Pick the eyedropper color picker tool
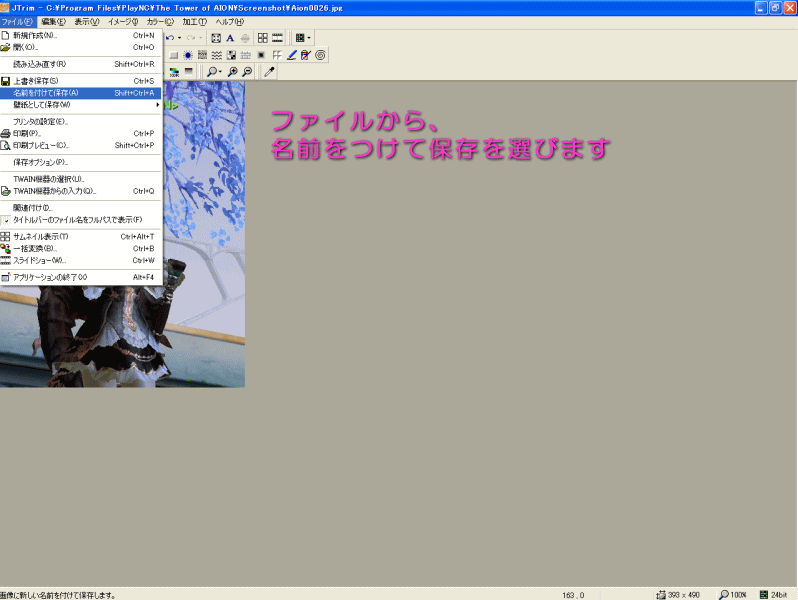 (x=269, y=72)
